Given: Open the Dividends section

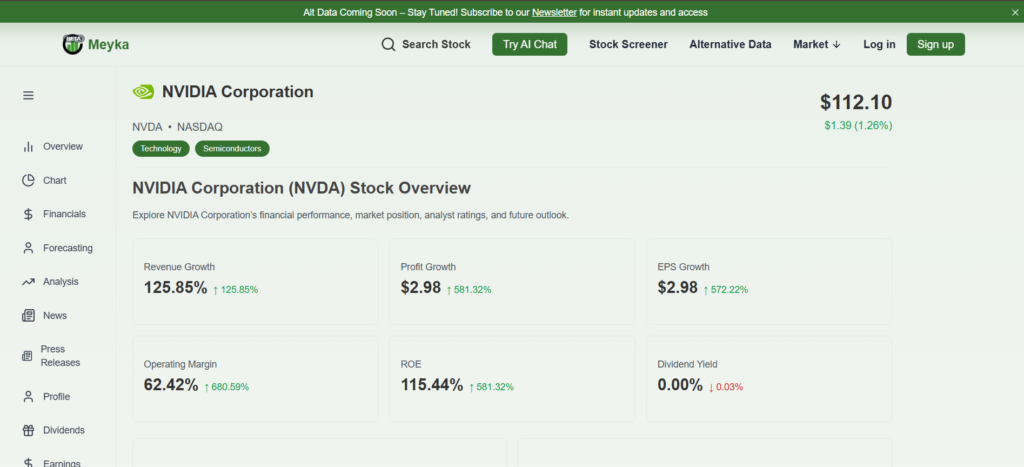Looking at the screenshot, I should 64,430.
